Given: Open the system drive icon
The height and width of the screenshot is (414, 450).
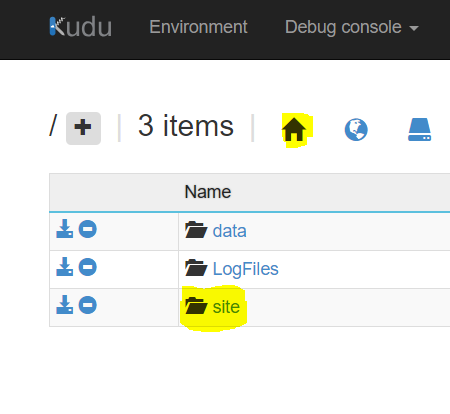Looking at the screenshot, I should coord(420,129).
